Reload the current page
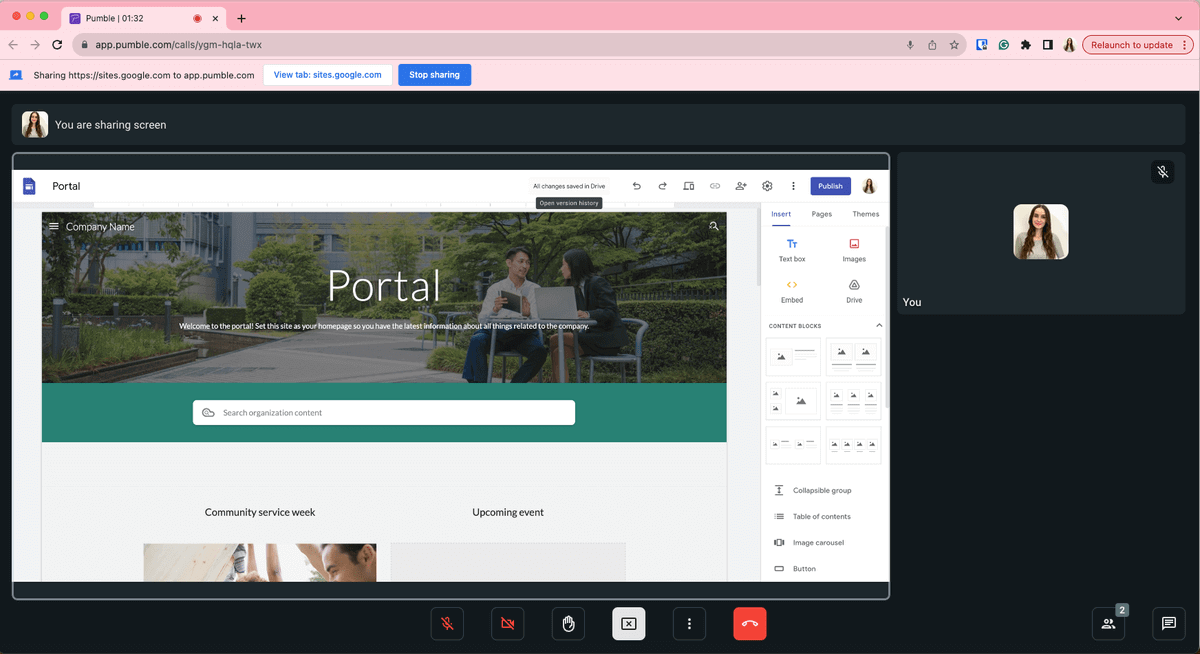Screen dimensions: 1200x654 pos(57,45)
